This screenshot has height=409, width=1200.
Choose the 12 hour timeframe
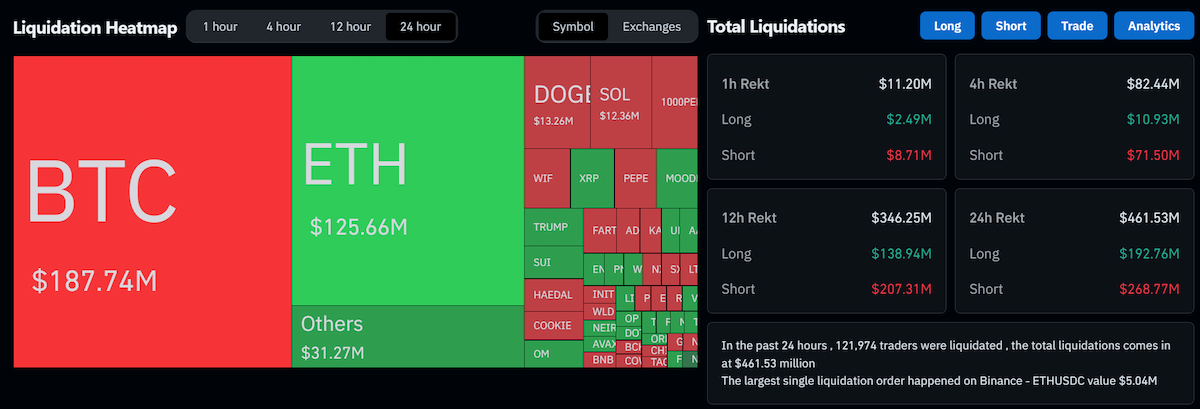tap(351, 27)
